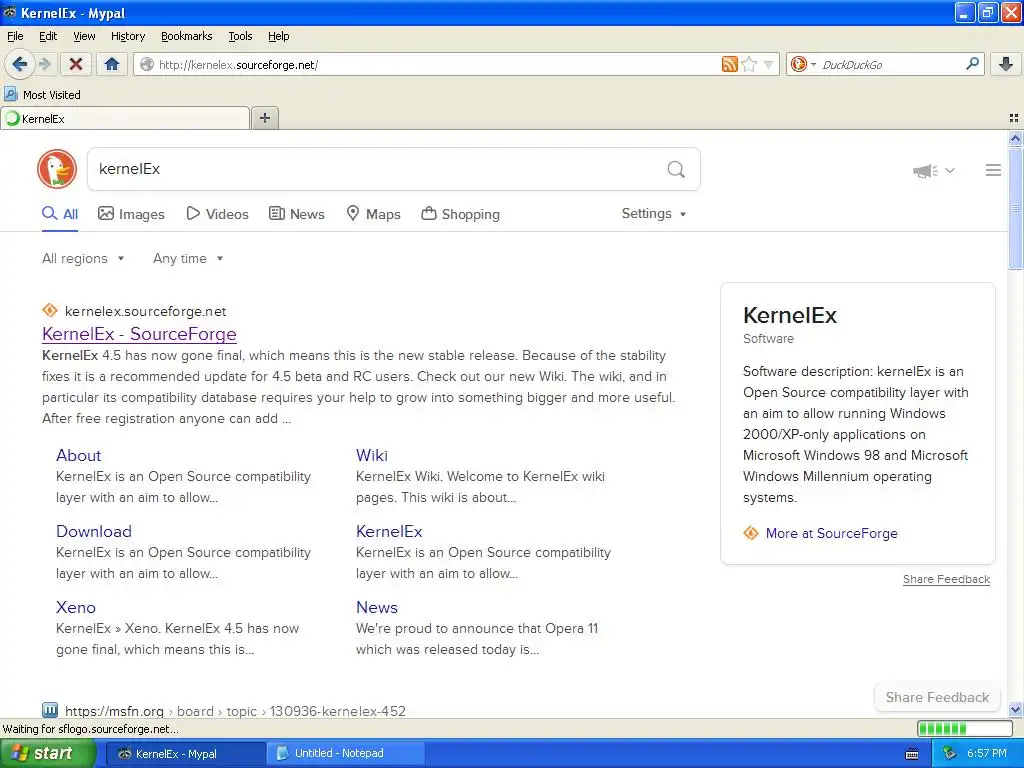1024x768 pixels.
Task: Switch to Shopping results
Action: (460, 214)
